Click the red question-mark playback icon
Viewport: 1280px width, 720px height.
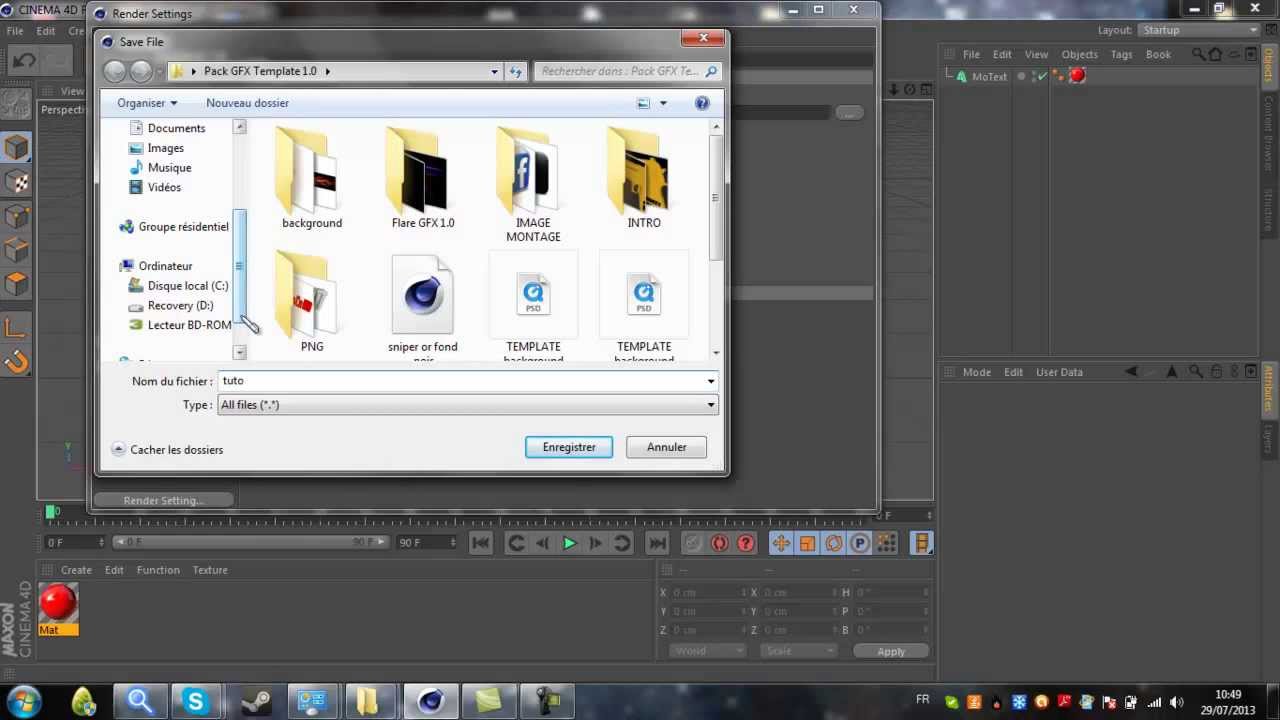[x=746, y=543]
